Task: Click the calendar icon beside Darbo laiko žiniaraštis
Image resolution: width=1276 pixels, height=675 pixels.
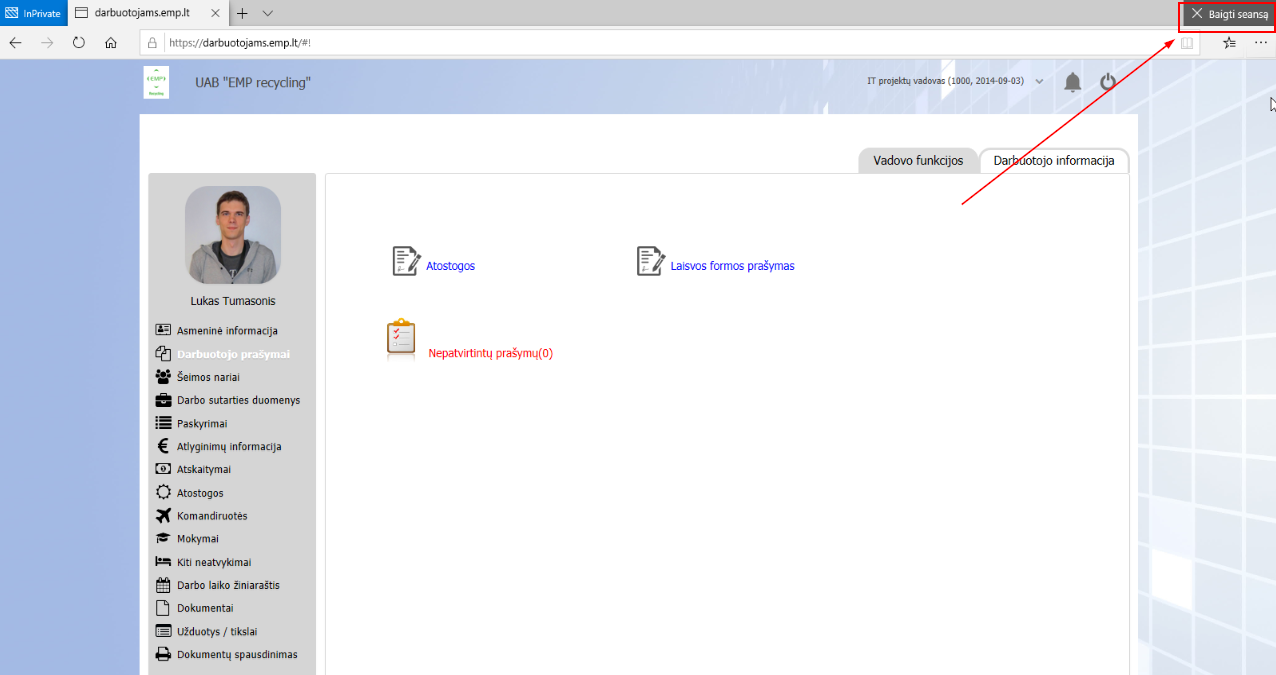Action: pos(163,585)
